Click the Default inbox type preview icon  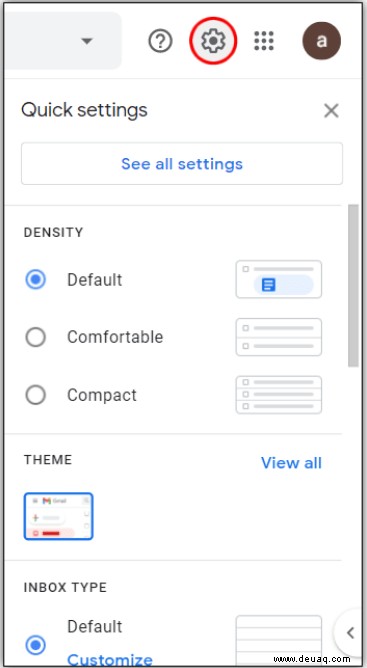pos(279,639)
